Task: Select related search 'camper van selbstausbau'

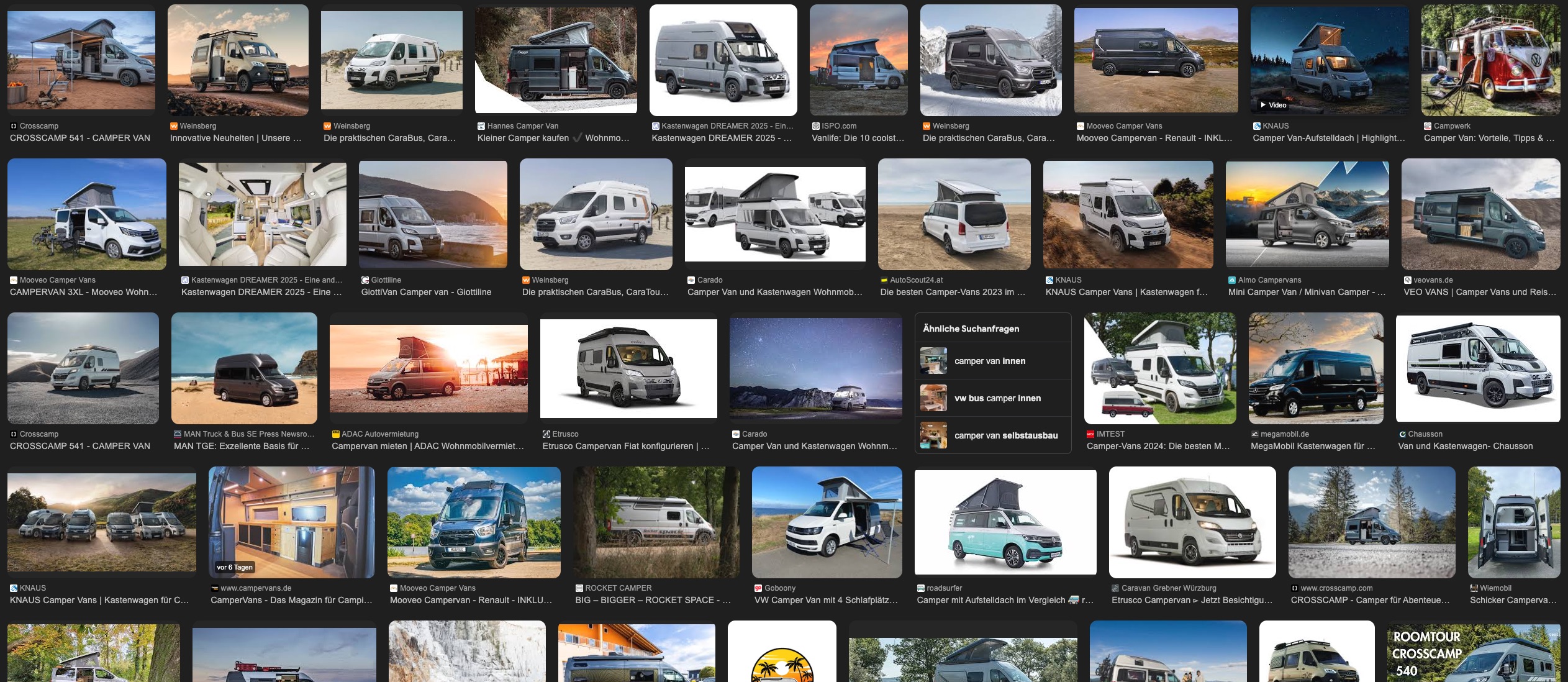Action: pyautogui.click(x=1005, y=435)
